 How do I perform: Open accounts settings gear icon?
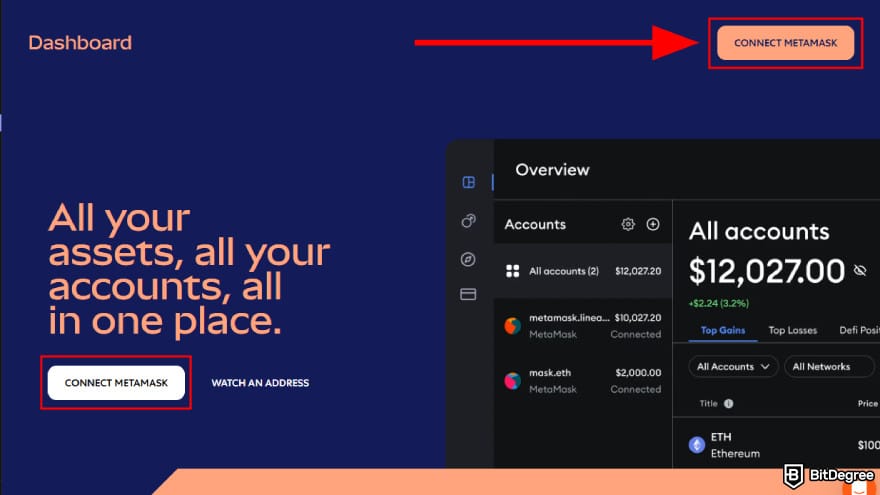(x=628, y=224)
